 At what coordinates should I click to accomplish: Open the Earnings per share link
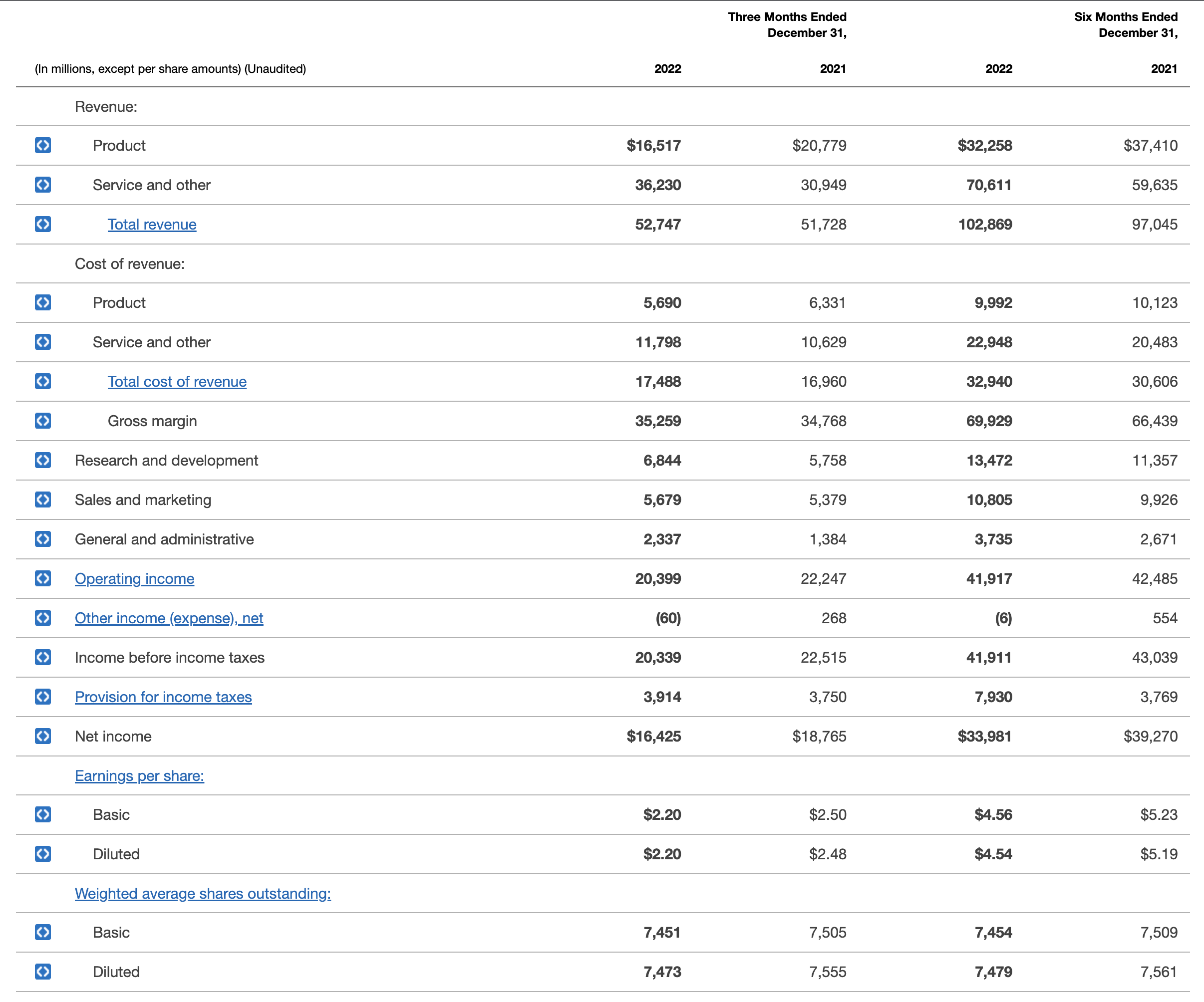139,776
